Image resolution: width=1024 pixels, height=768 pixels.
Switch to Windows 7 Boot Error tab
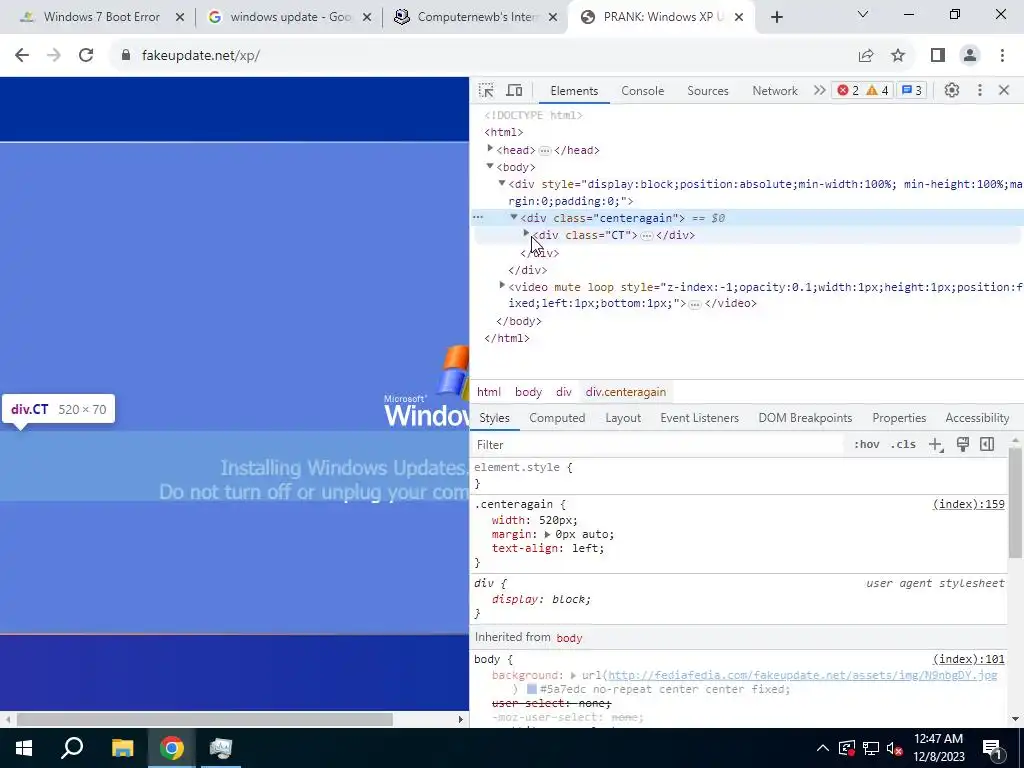pyautogui.click(x=101, y=17)
